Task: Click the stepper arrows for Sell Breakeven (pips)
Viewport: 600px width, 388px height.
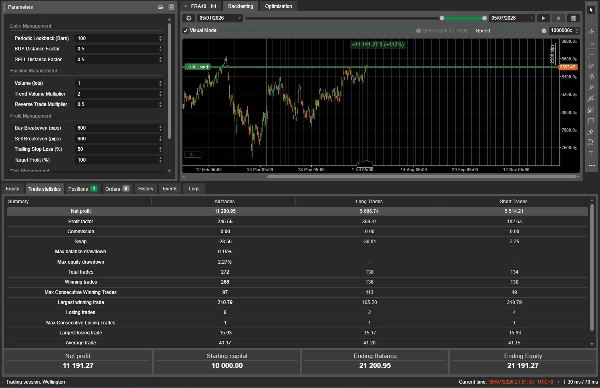Action: [160, 139]
